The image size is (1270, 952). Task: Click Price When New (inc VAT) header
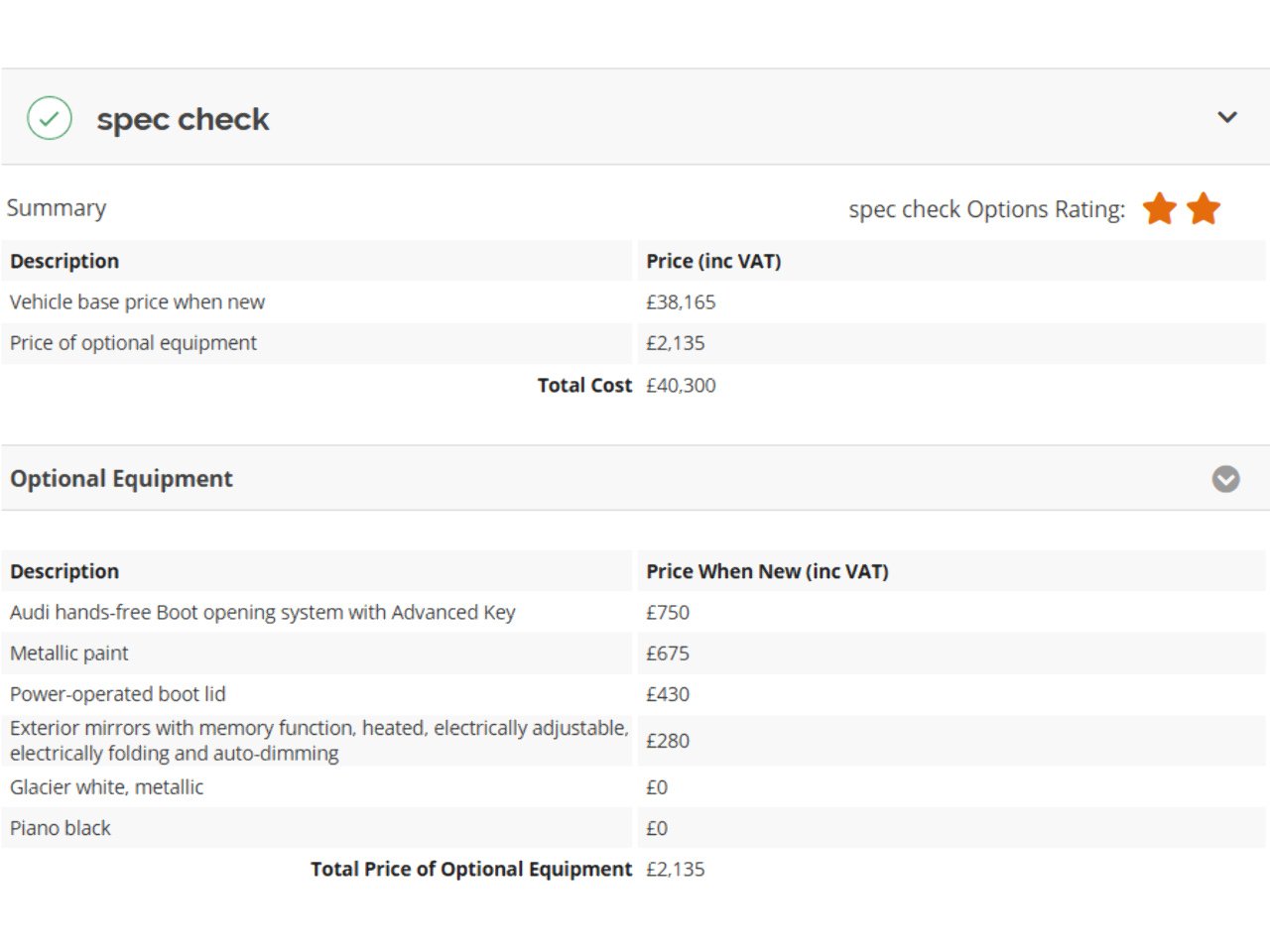tap(767, 572)
